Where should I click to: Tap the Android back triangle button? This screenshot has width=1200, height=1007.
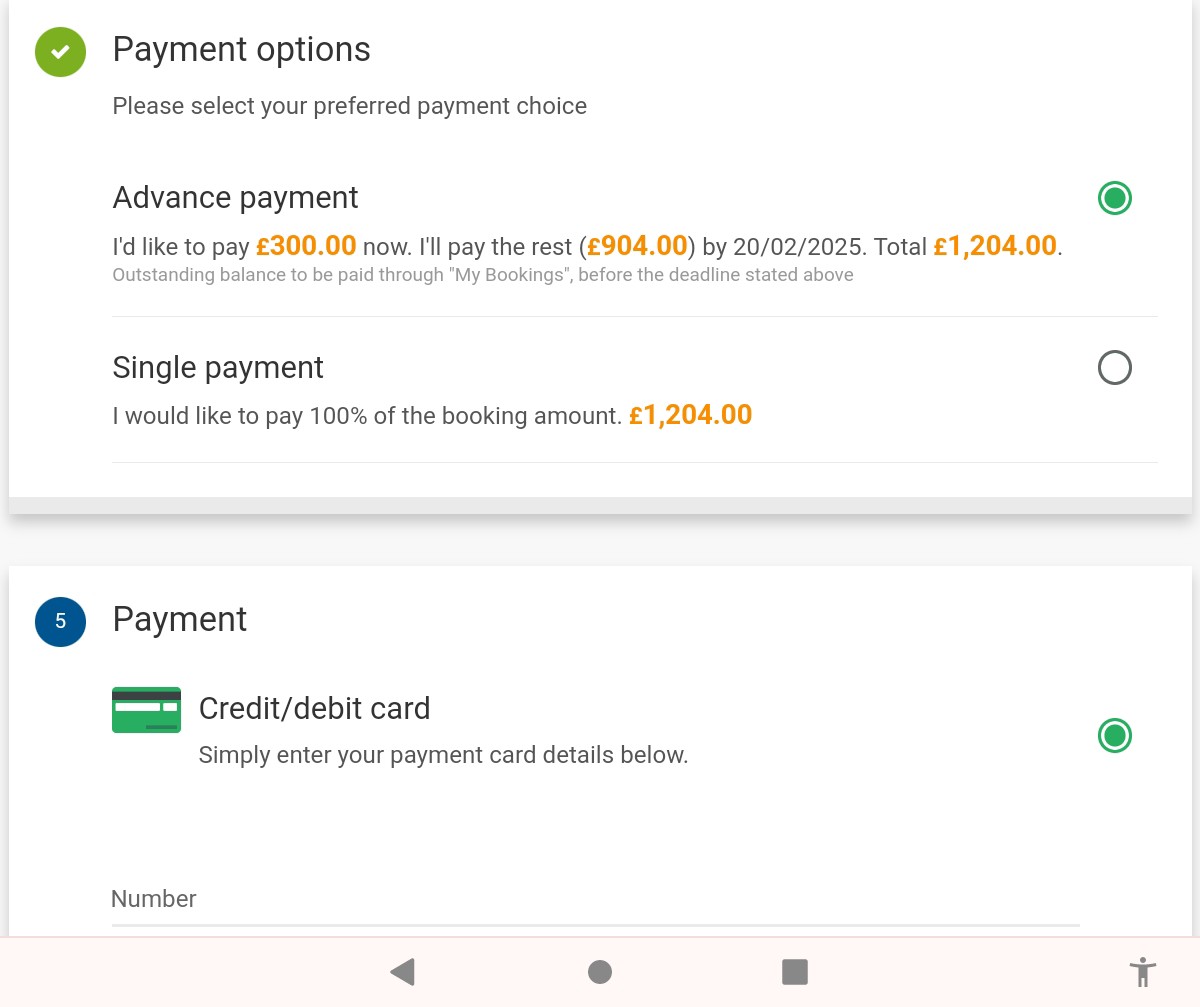pyautogui.click(x=402, y=971)
